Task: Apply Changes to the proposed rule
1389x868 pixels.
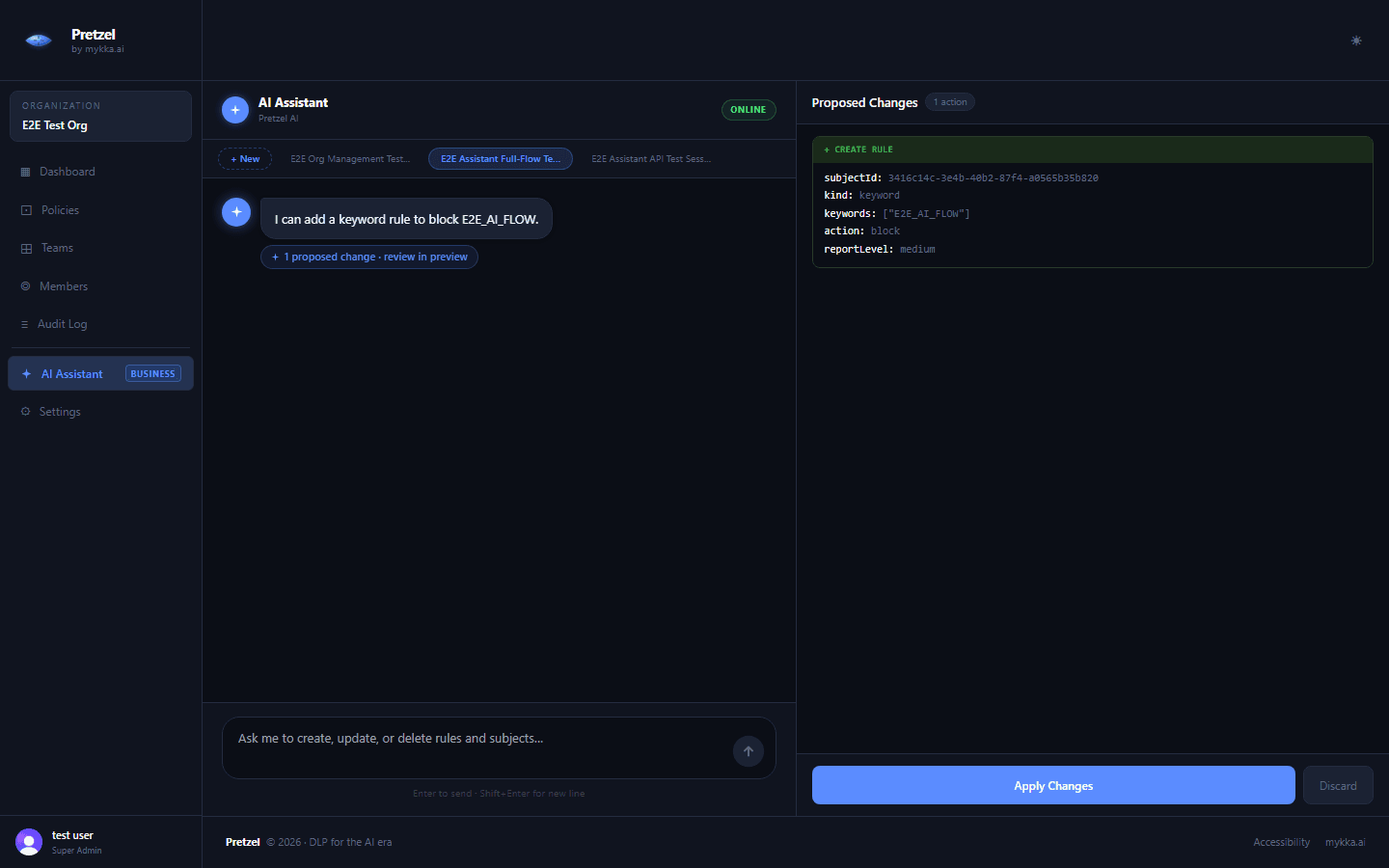Action: (x=1053, y=786)
